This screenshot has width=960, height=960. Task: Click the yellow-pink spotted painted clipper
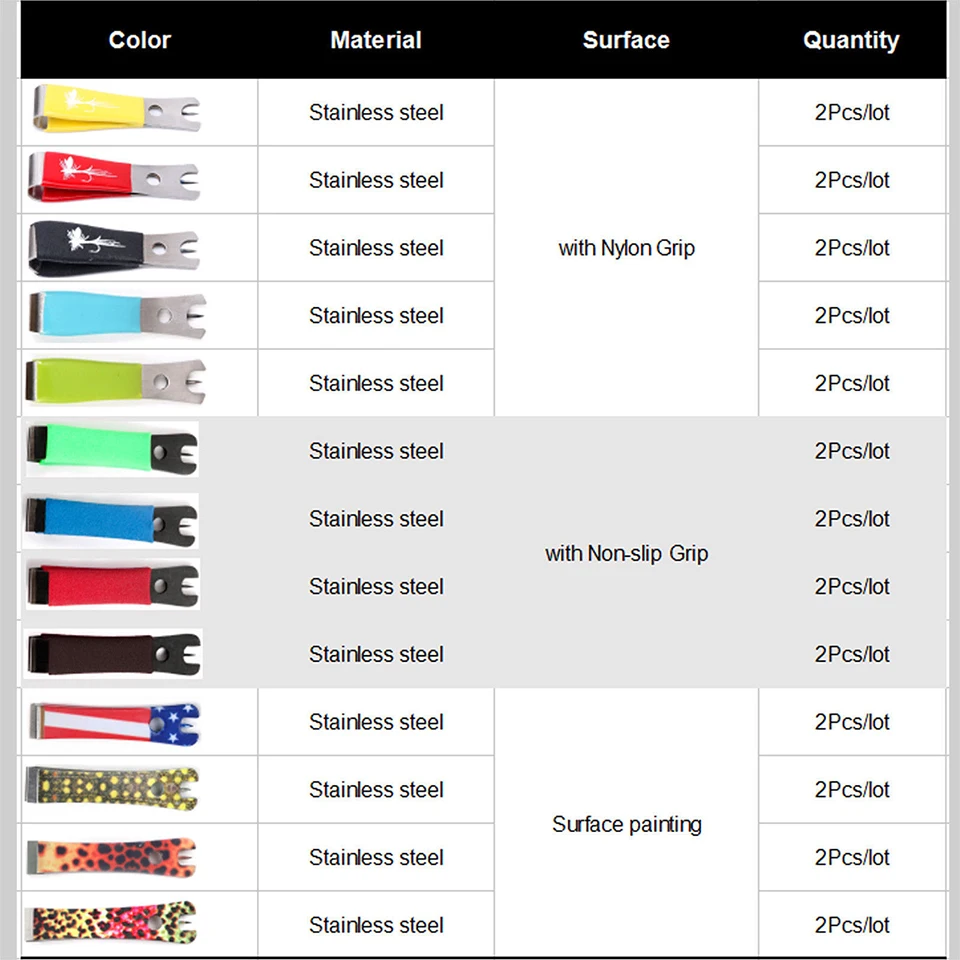click(x=111, y=923)
